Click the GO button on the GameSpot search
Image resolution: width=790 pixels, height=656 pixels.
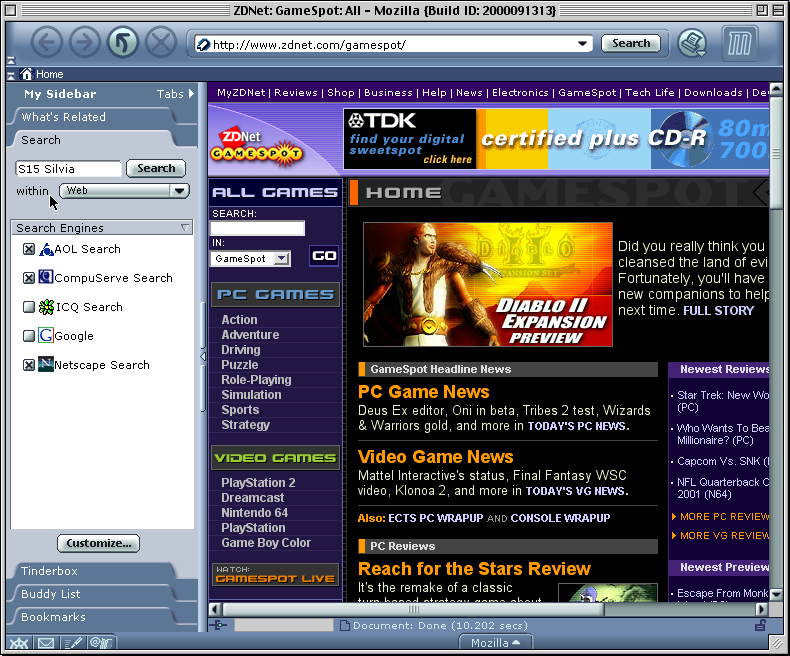pos(324,256)
